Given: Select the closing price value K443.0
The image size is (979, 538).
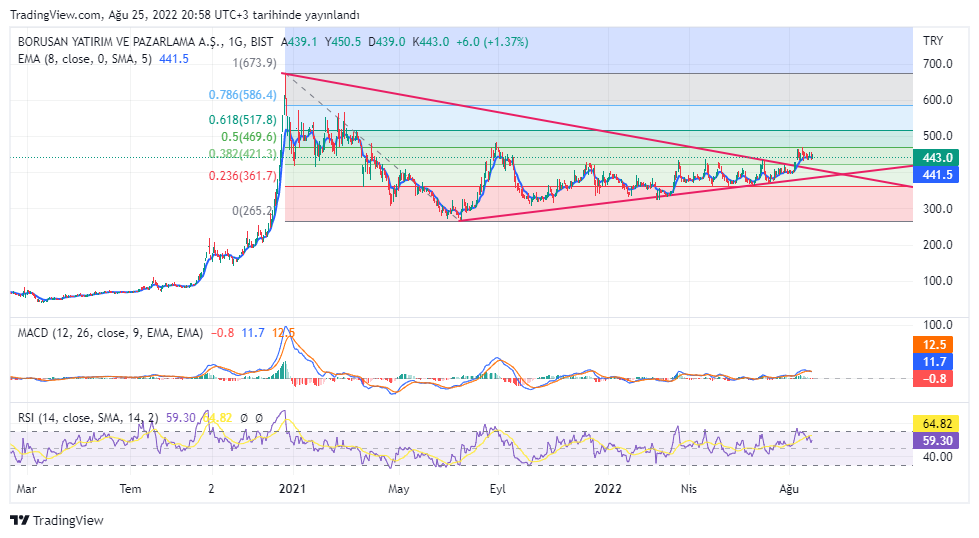Looking at the screenshot, I should pos(430,42).
